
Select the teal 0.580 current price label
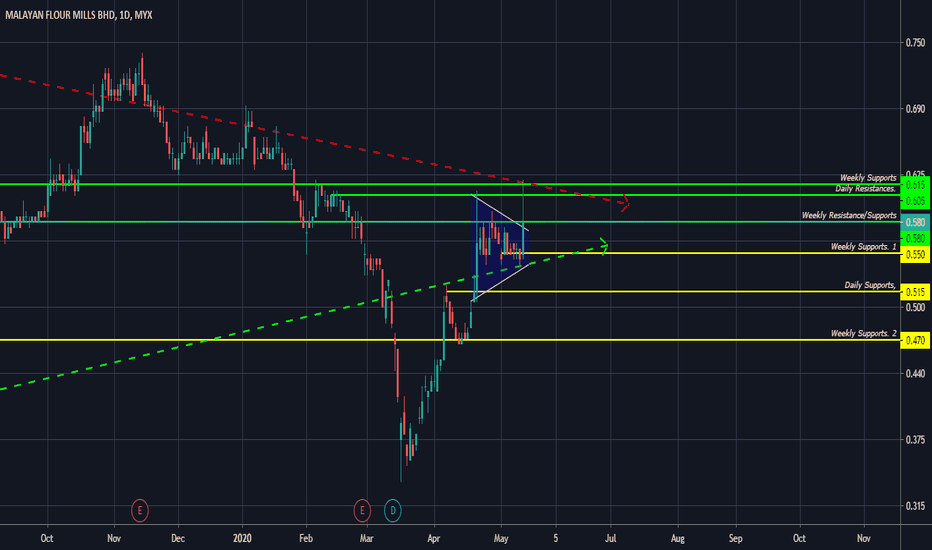[x=915, y=222]
